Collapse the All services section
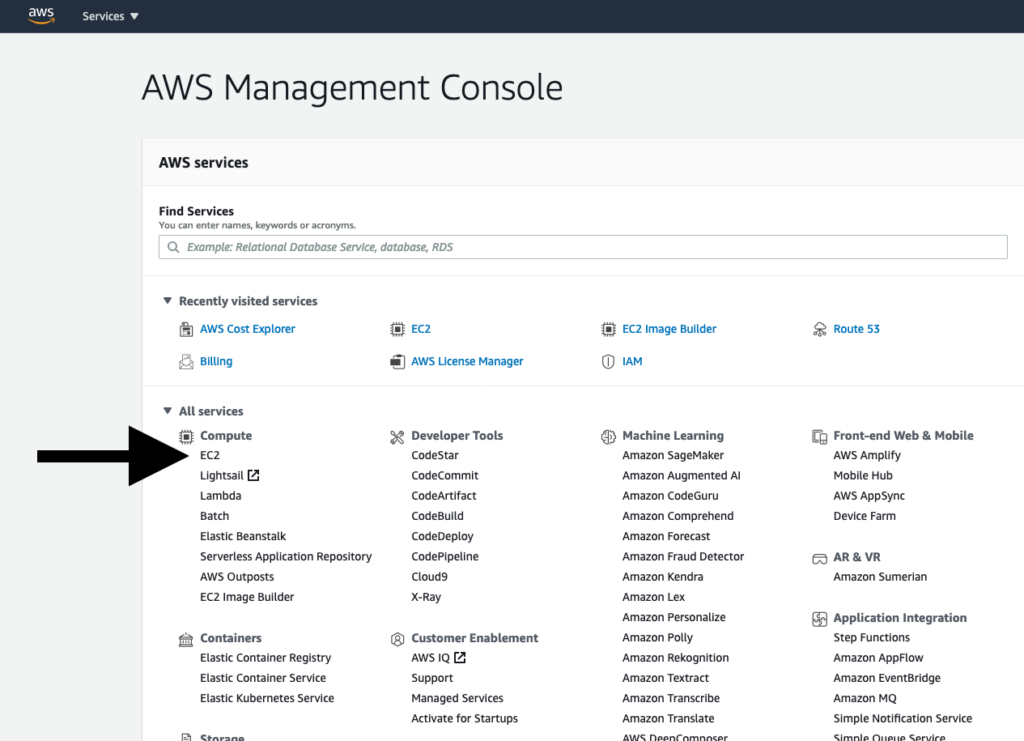The image size is (1024, 741). coord(167,411)
